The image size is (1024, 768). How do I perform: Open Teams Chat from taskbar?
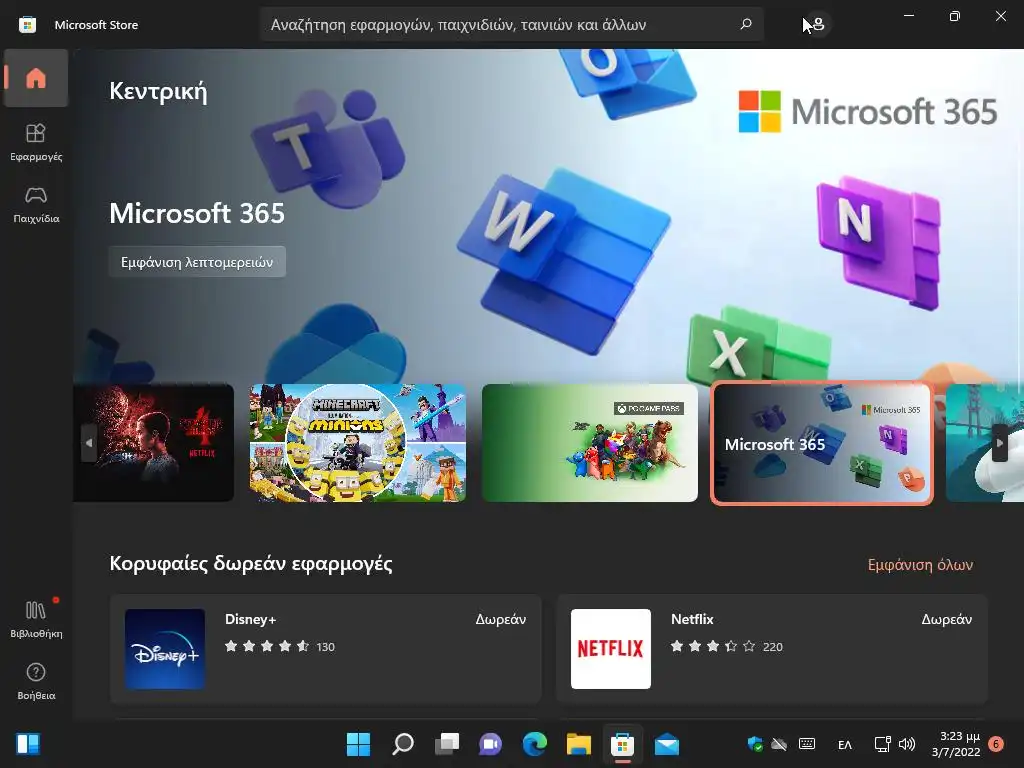(x=490, y=744)
